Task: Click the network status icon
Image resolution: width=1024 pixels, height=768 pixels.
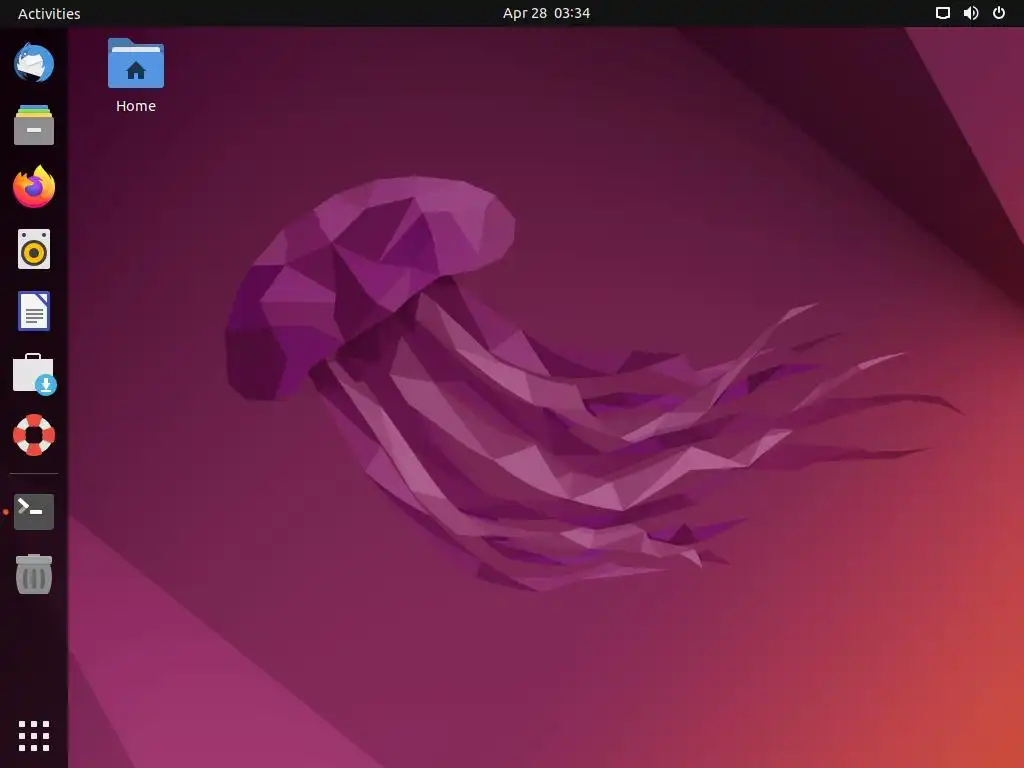Action: [x=942, y=13]
